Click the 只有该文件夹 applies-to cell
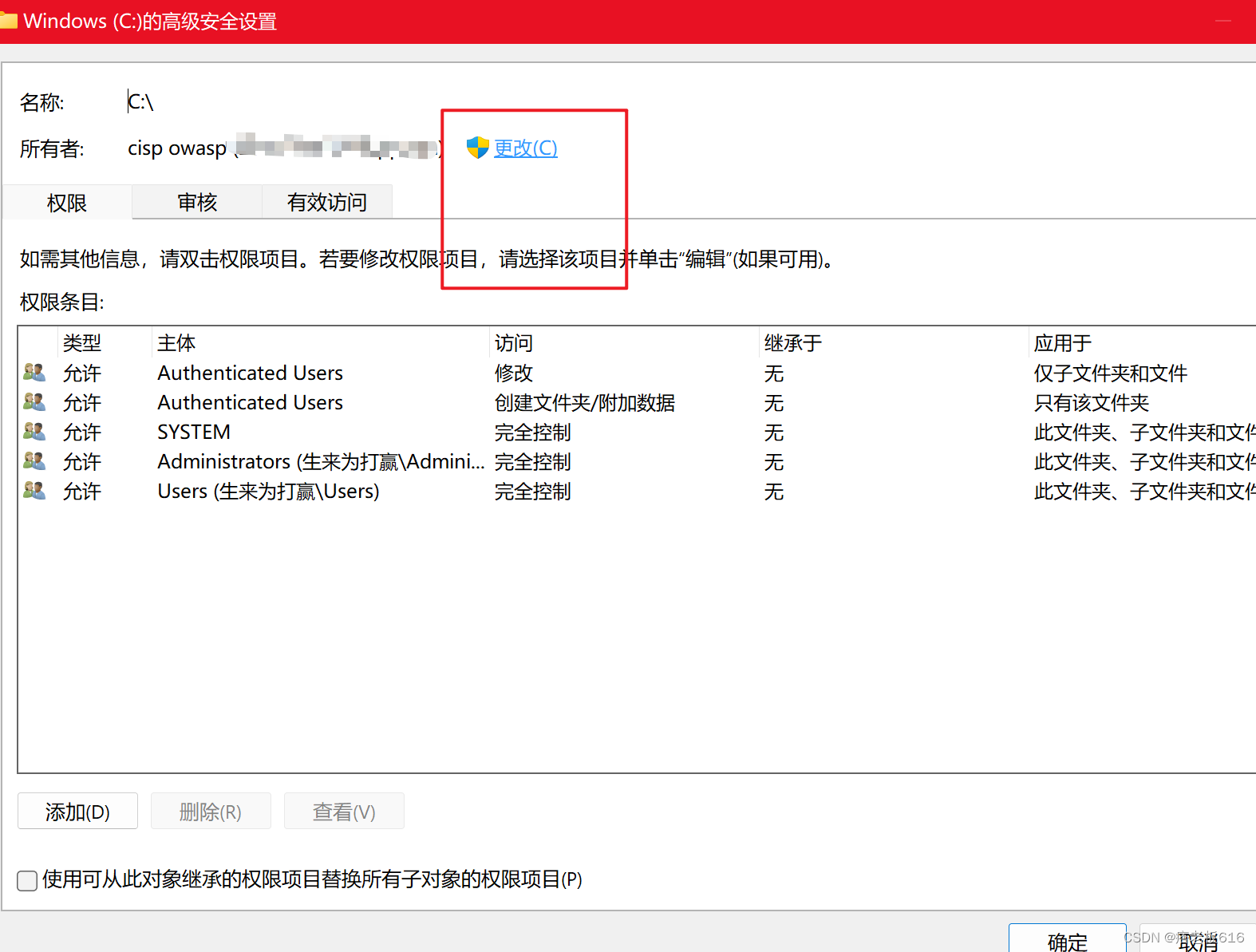 tap(1092, 402)
